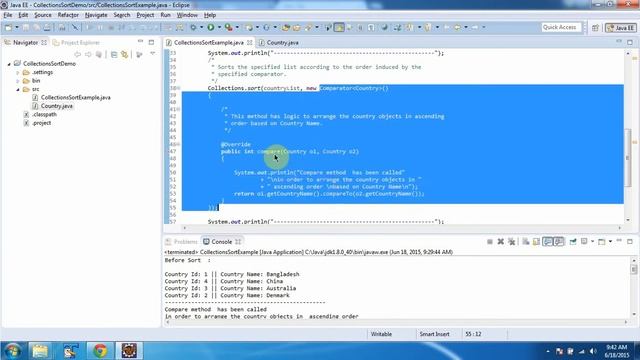Toggle Scroll Lock in the Console
640x360 pixels.
pyautogui.click(x=536, y=242)
